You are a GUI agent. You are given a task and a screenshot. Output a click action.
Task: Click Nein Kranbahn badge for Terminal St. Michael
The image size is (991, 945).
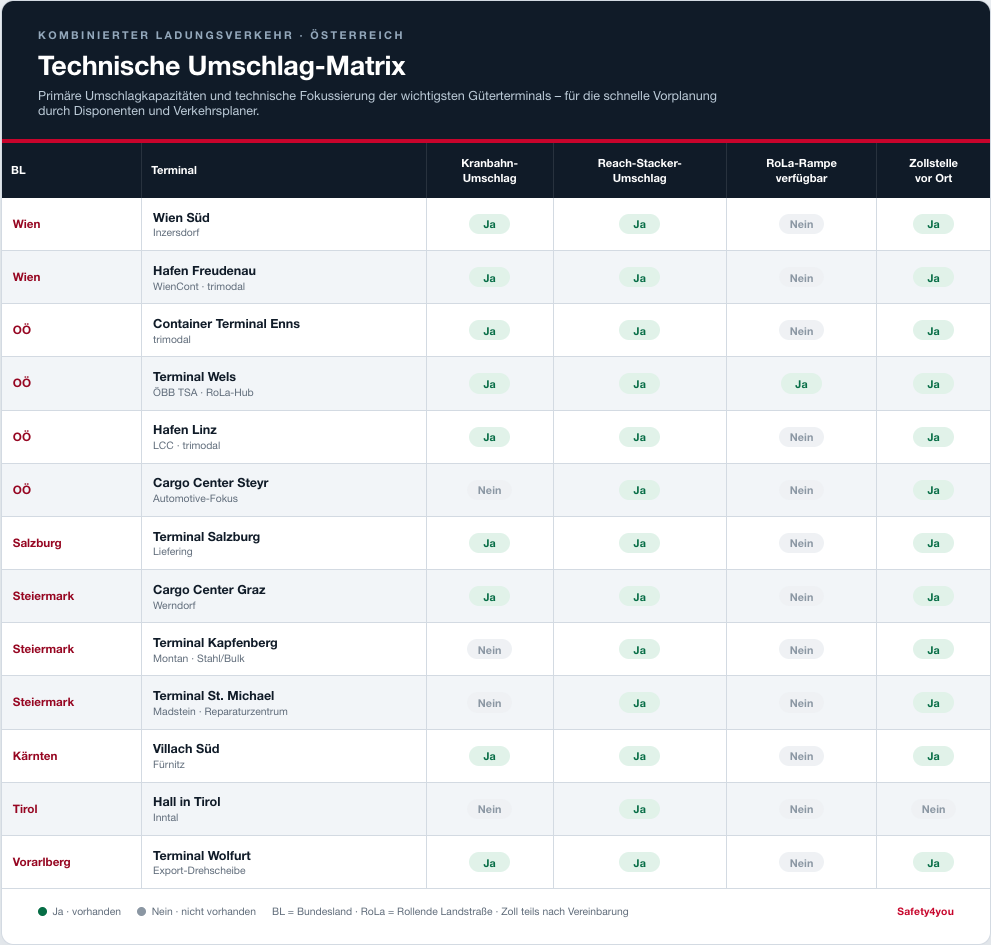coord(489,703)
